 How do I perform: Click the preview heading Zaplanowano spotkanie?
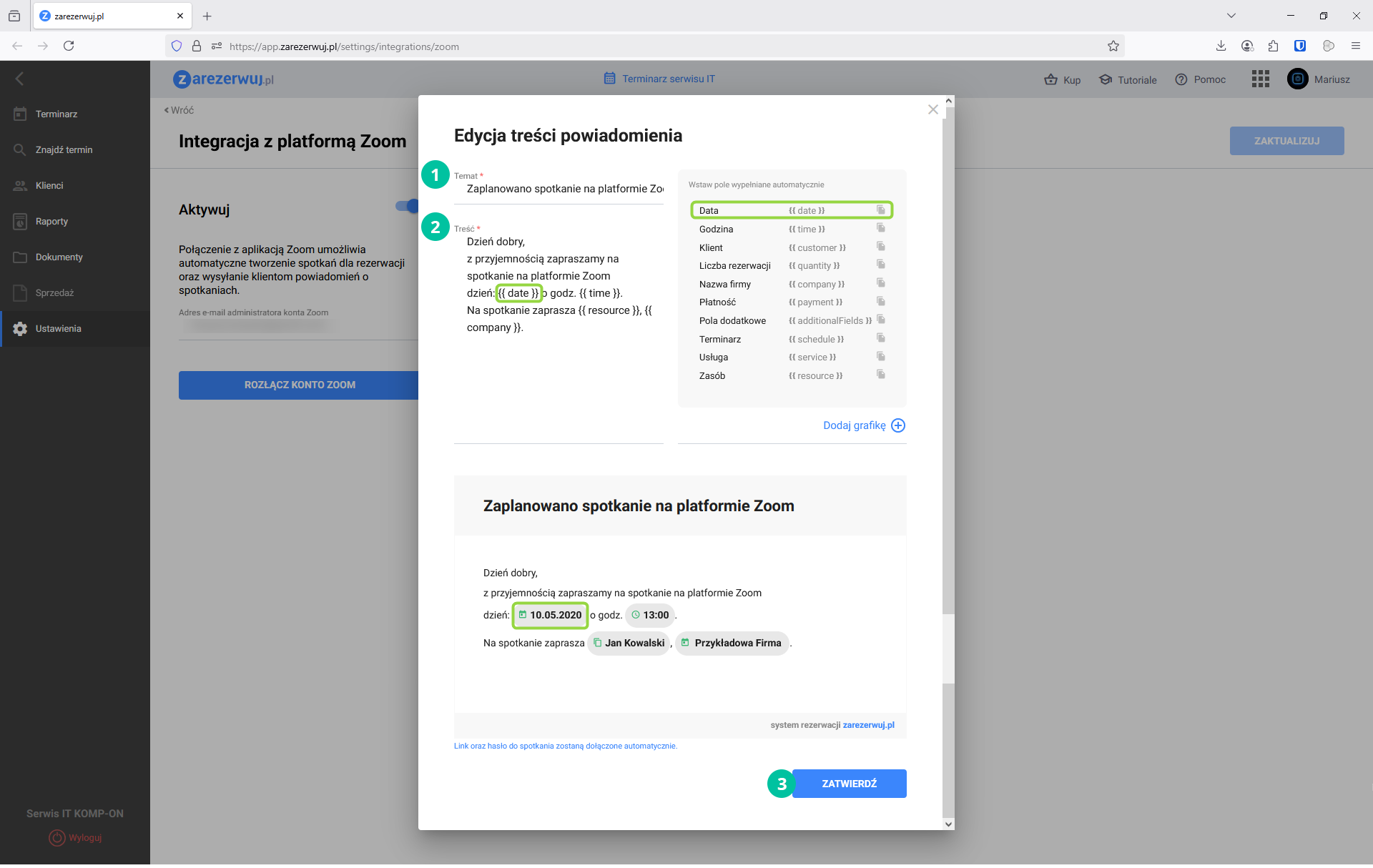pyautogui.click(x=638, y=506)
